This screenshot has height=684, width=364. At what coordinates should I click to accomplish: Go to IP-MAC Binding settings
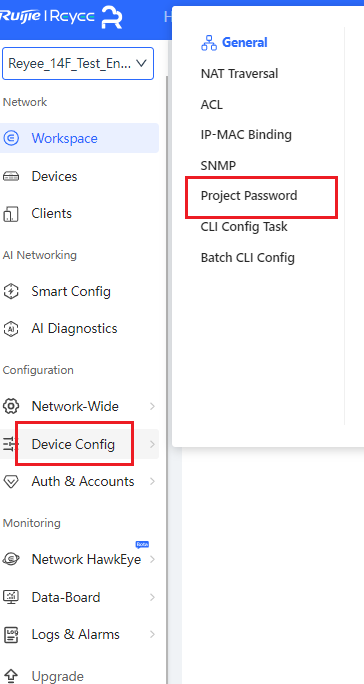click(246, 134)
